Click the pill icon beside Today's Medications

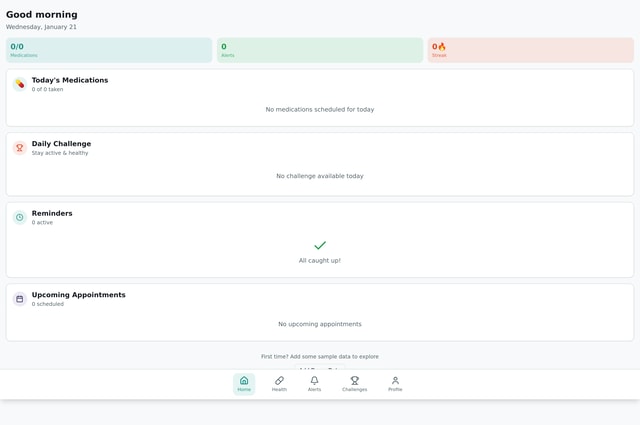pyautogui.click(x=19, y=84)
